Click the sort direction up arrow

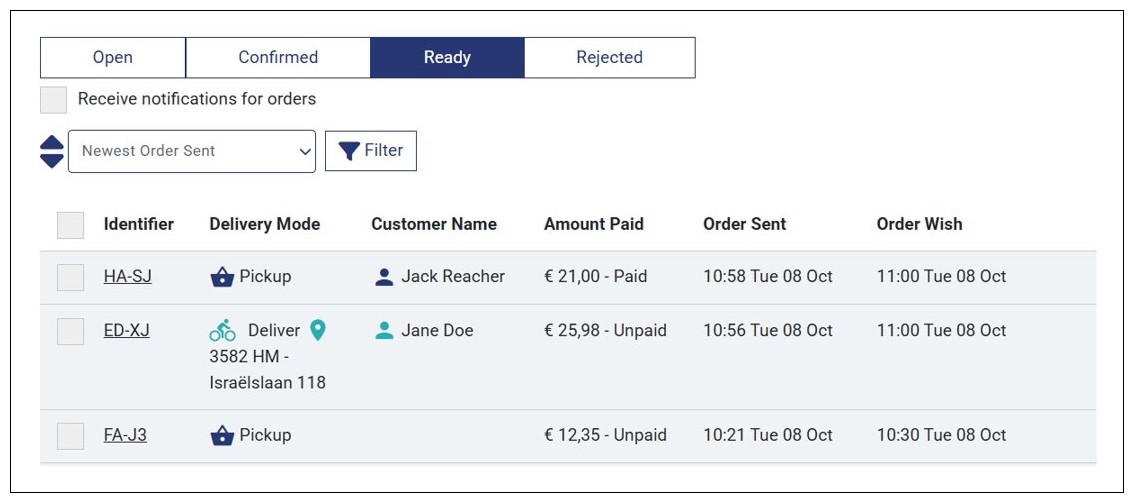[x=52, y=142]
